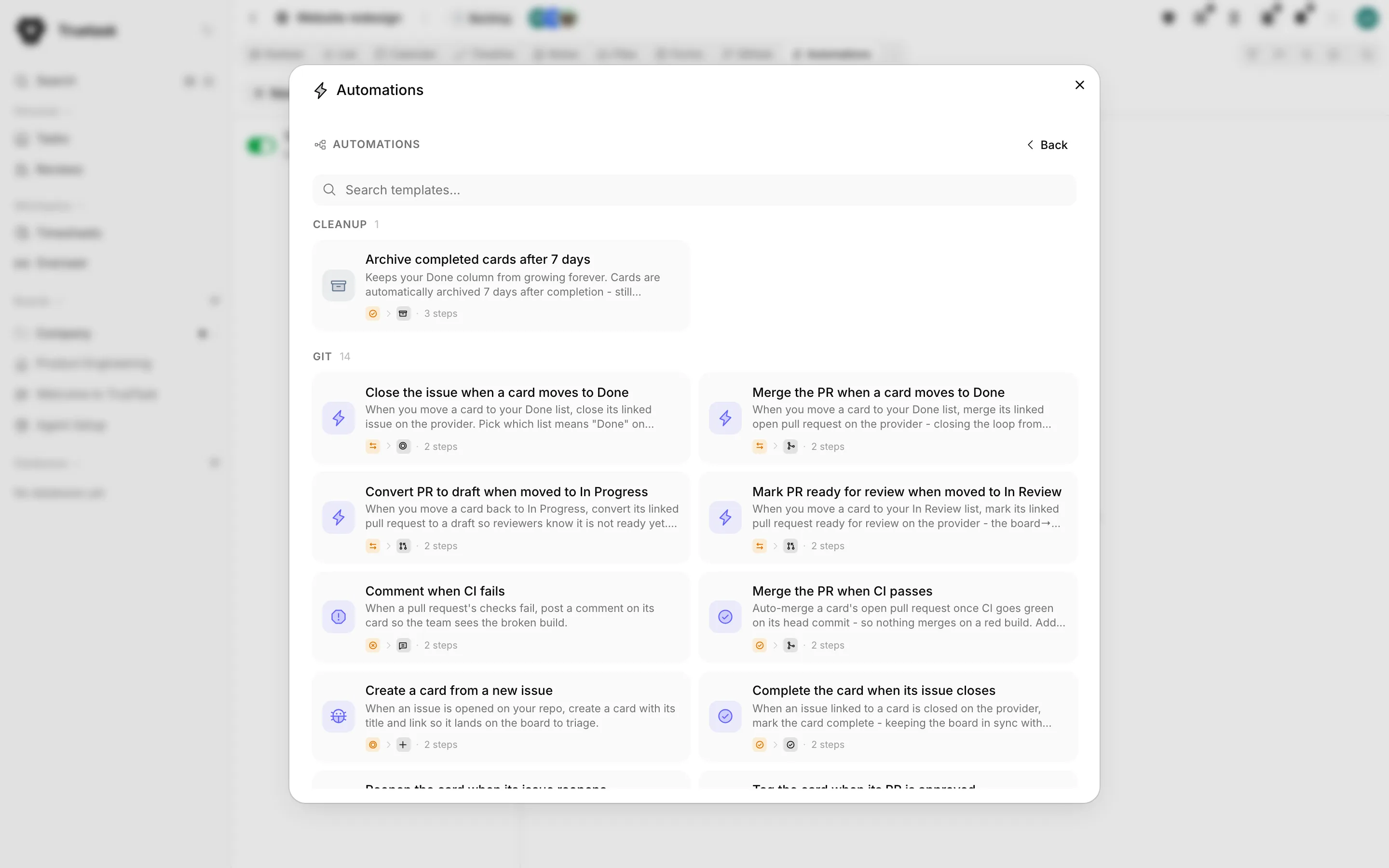Click orange check trigger icon under Archive completed cards
1389x868 pixels.
(372, 313)
